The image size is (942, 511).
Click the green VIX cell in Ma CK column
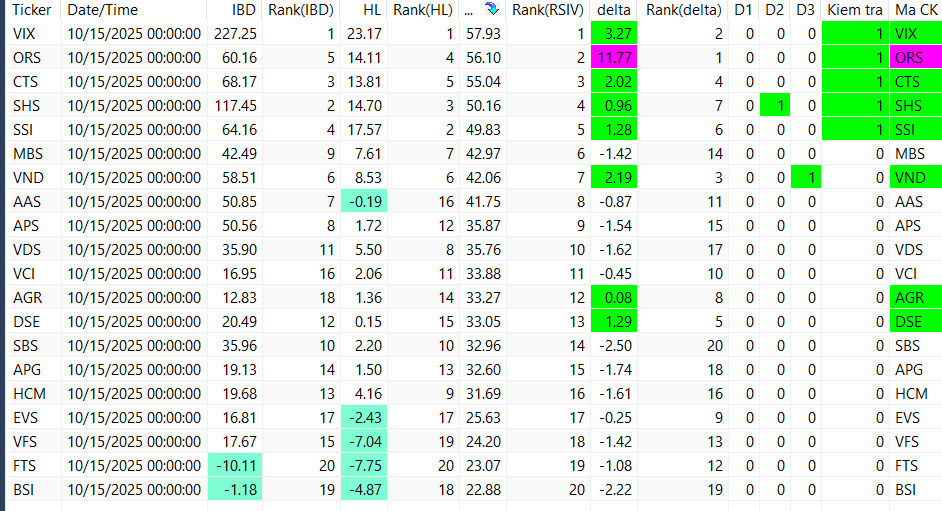916,34
